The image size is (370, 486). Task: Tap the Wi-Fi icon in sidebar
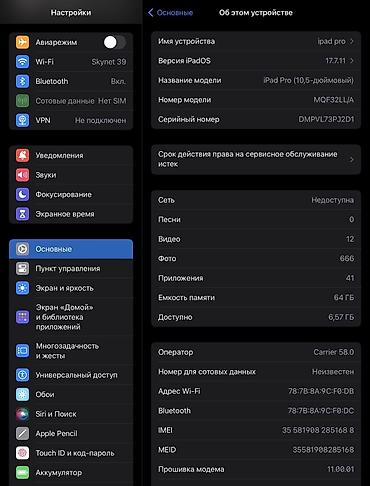22,62
